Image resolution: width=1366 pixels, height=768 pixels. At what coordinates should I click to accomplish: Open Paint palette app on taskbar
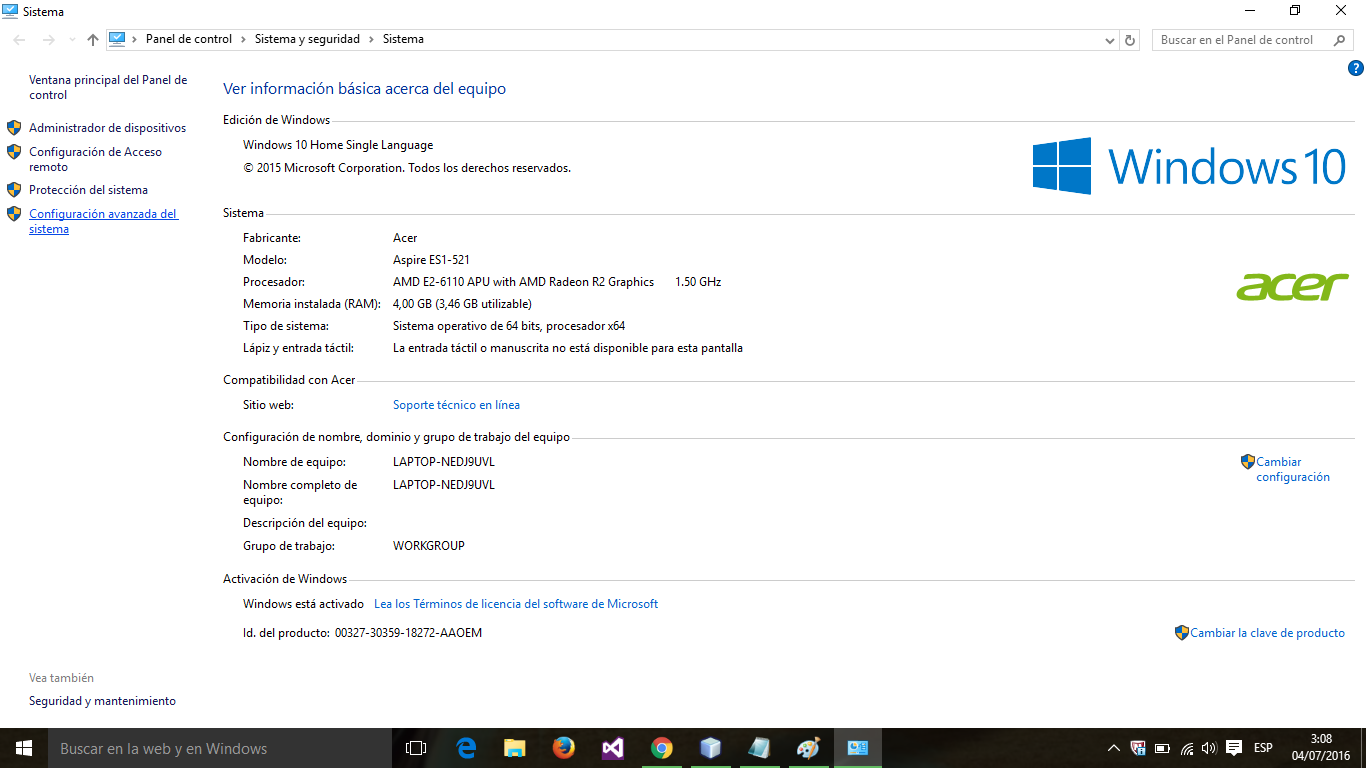coord(808,748)
